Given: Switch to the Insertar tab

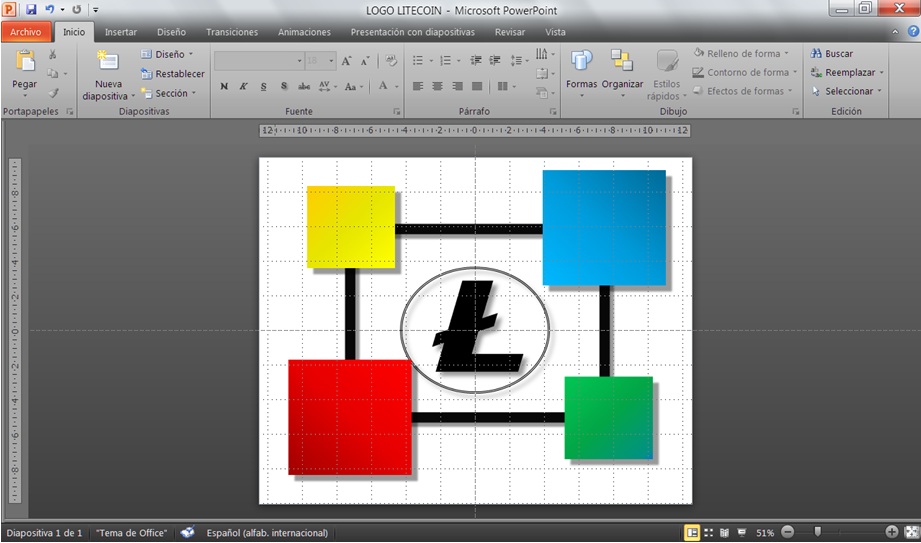Looking at the screenshot, I should (121, 32).
